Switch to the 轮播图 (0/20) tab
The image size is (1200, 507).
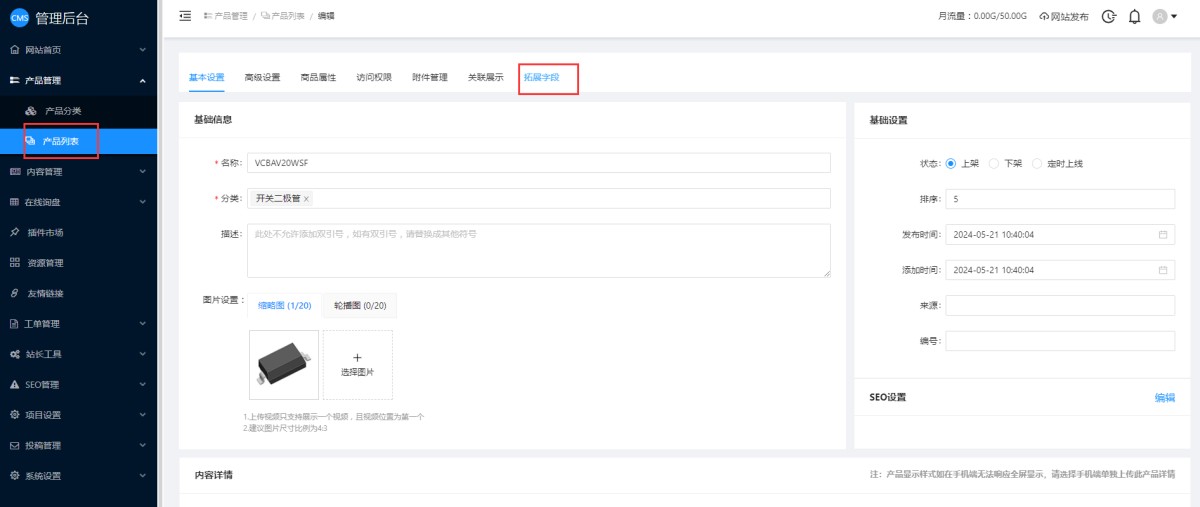[359, 305]
